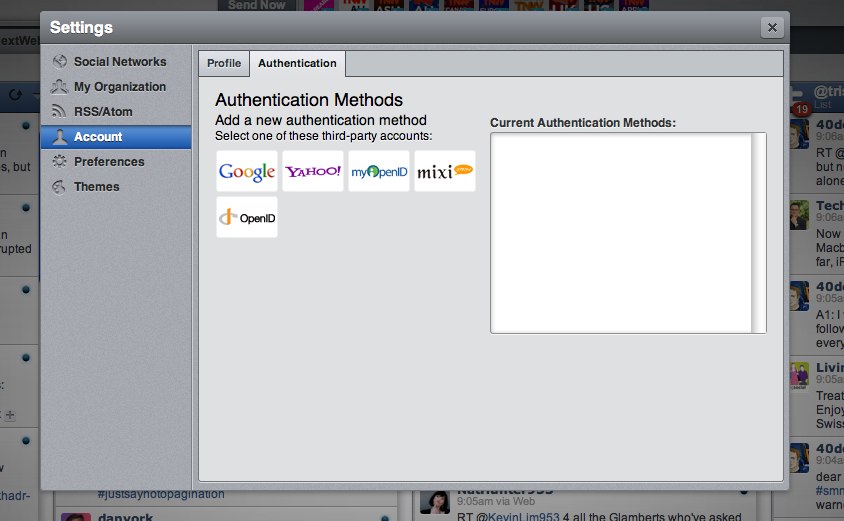Open Social Networks settings section
844x521 pixels.
[x=116, y=62]
